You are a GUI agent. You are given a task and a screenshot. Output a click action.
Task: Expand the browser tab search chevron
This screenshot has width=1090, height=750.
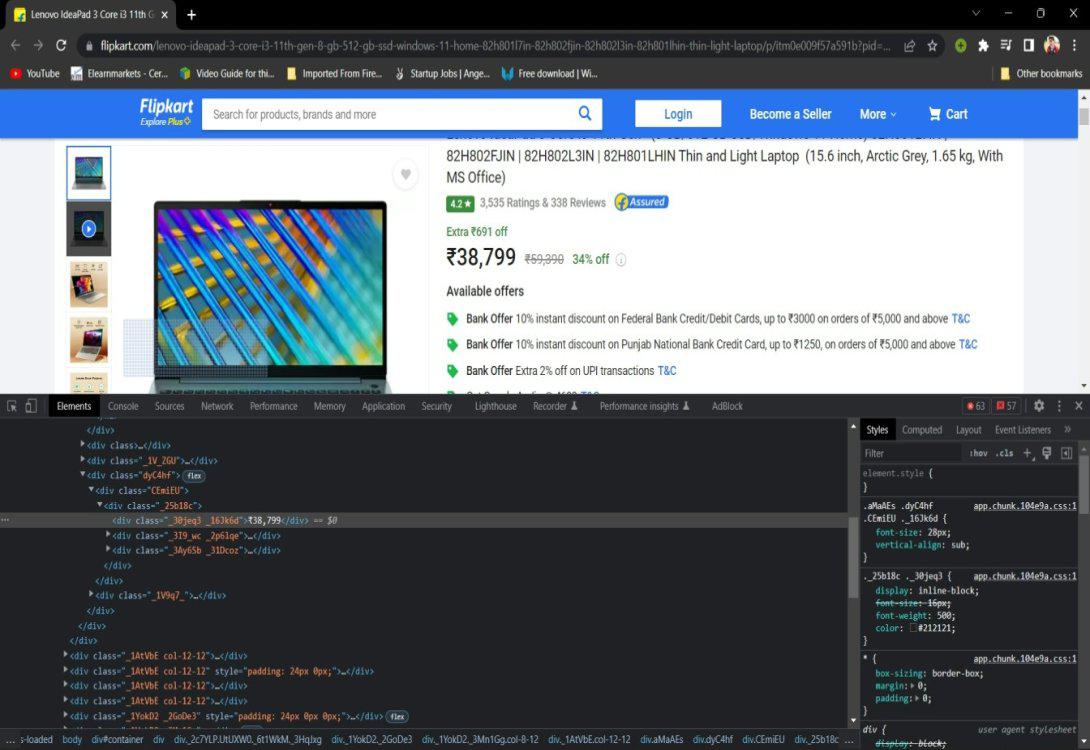pyautogui.click(x=976, y=13)
